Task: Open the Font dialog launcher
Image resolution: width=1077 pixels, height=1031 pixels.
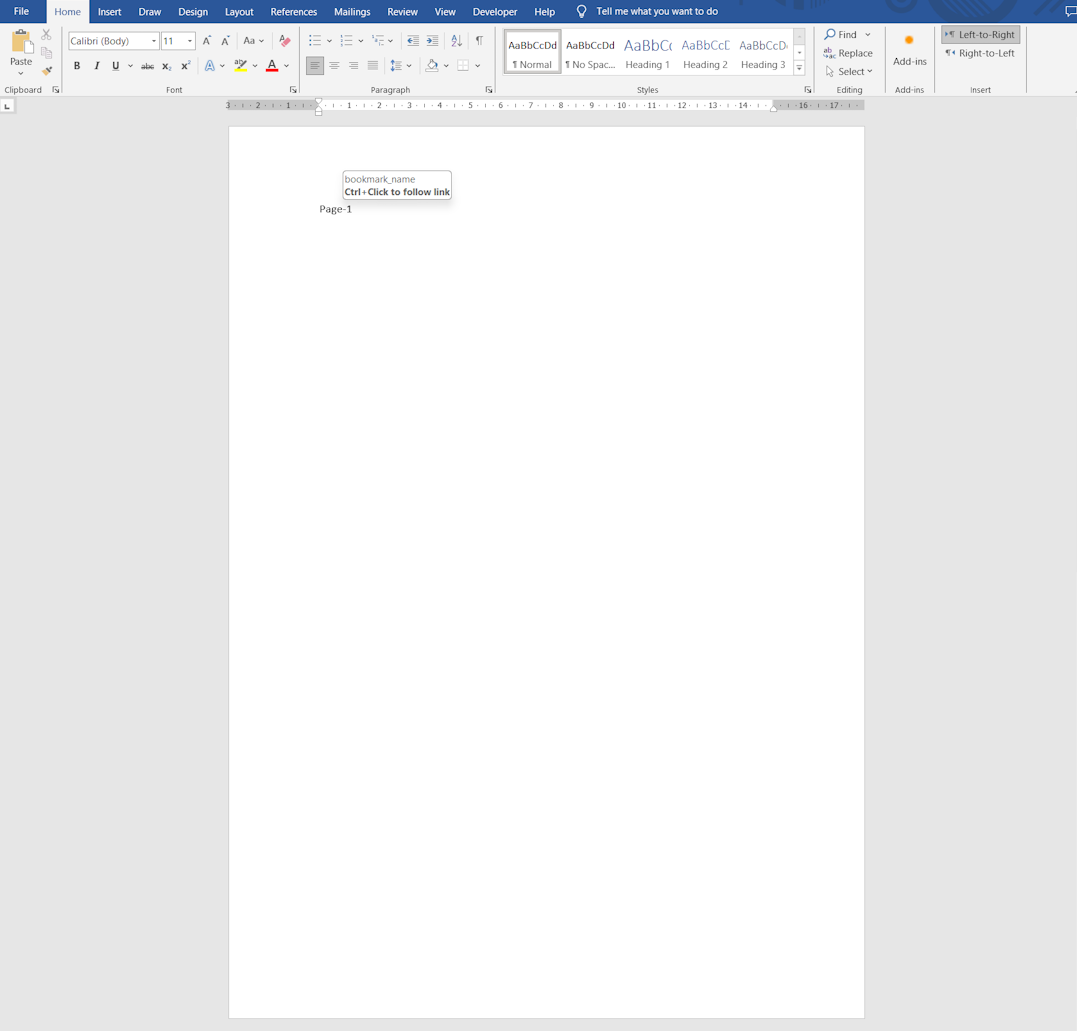Action: point(293,90)
